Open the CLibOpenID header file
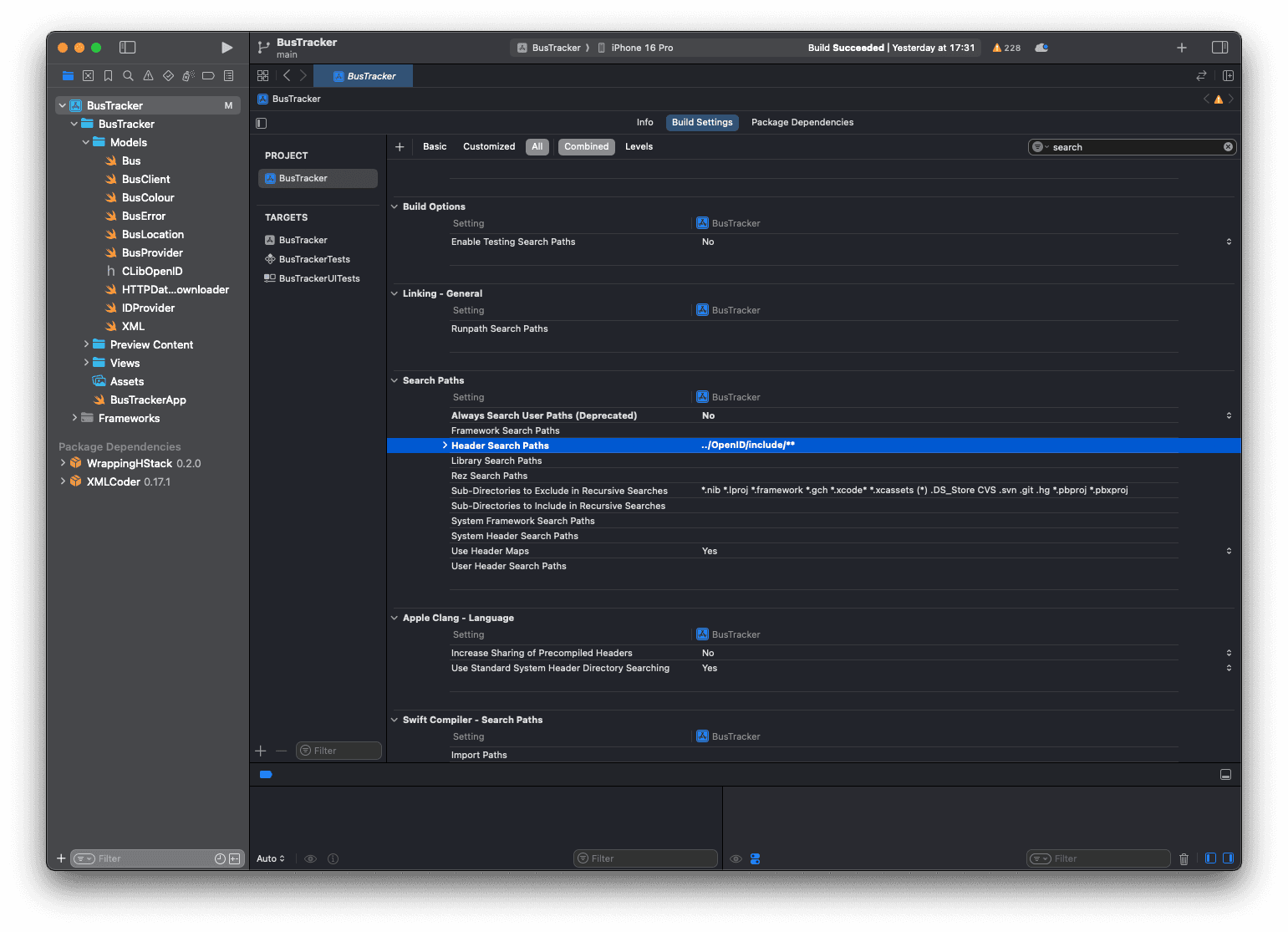Viewport: 1288px width, 932px height. (x=152, y=271)
